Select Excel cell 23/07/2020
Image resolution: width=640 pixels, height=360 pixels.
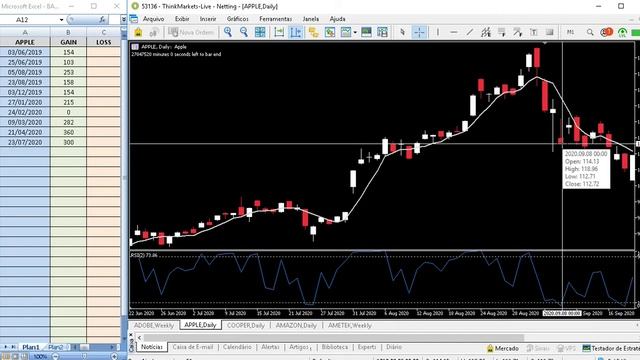[25, 142]
